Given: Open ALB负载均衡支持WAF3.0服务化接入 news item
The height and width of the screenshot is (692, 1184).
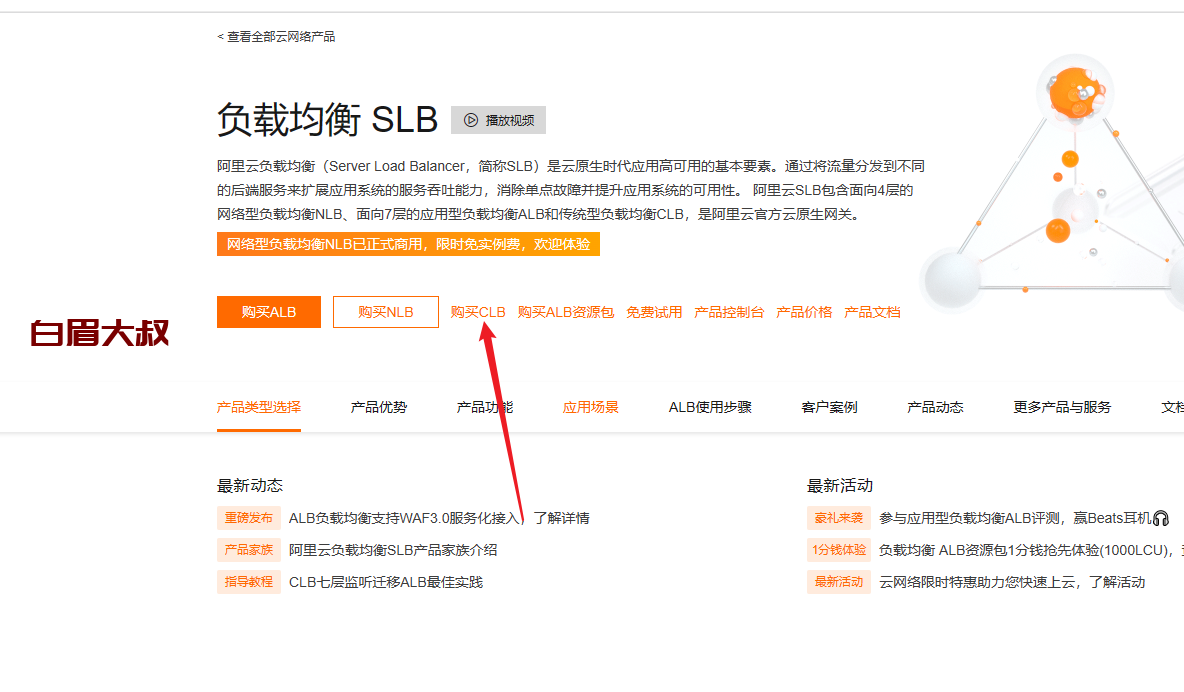Looking at the screenshot, I should point(439,518).
